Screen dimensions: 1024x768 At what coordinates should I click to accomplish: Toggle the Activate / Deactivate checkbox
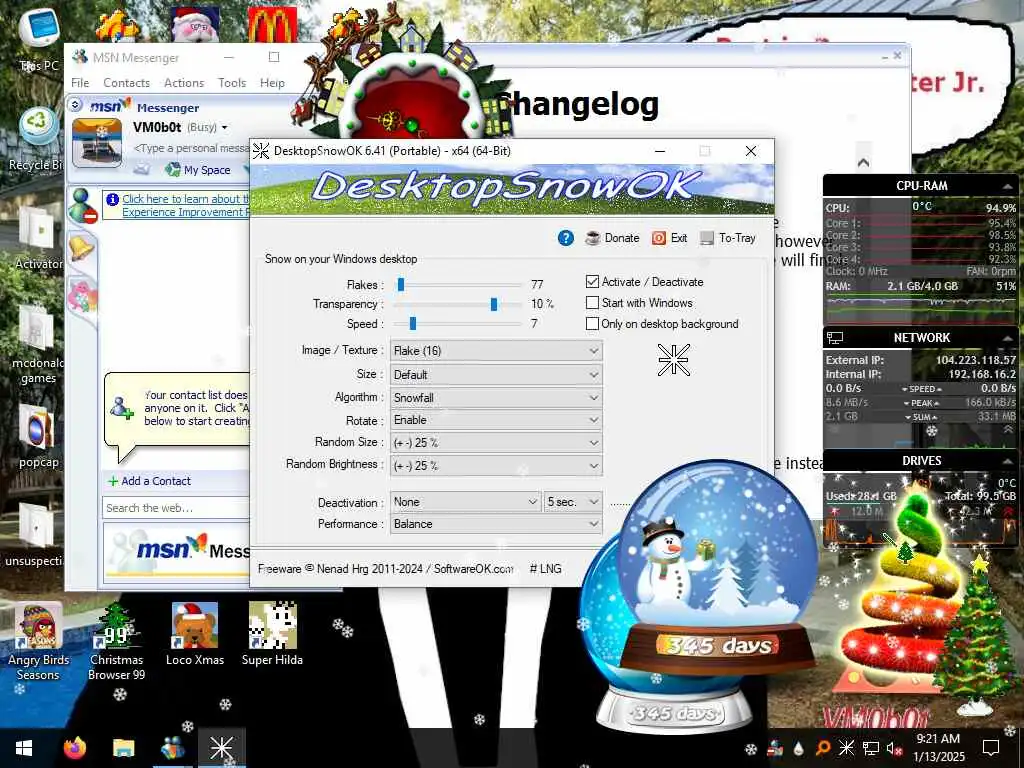point(592,281)
